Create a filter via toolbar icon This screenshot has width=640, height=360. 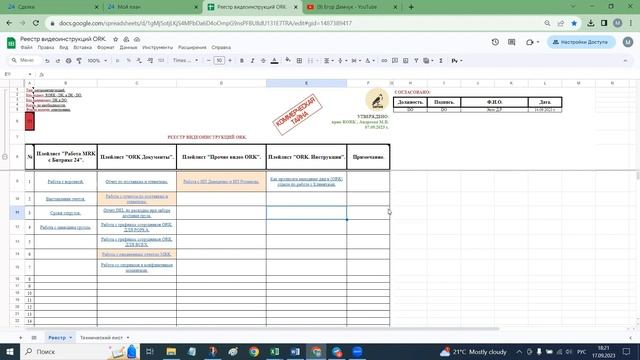(x=416, y=60)
